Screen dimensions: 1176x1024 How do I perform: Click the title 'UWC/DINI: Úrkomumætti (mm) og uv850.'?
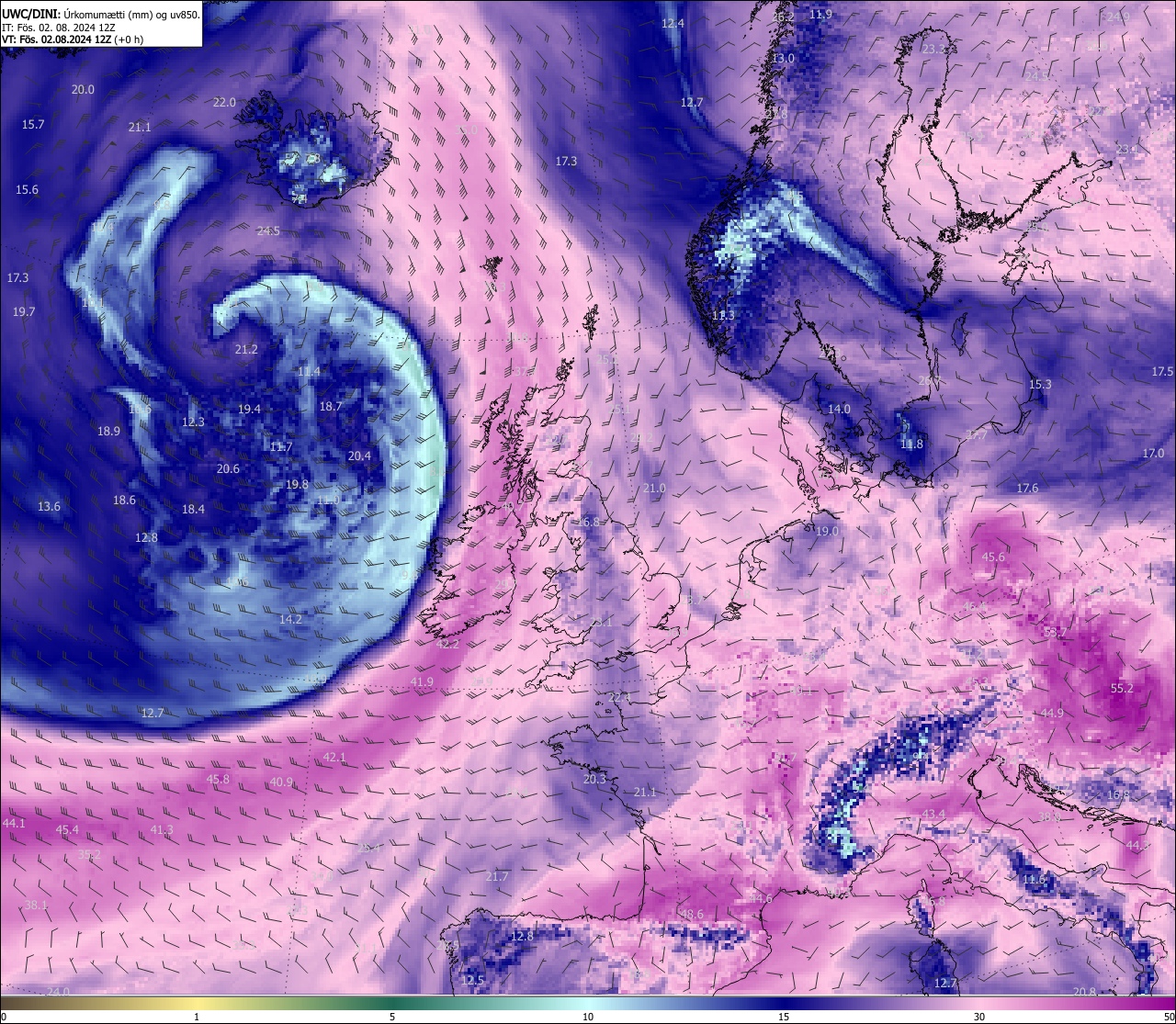coord(100,15)
